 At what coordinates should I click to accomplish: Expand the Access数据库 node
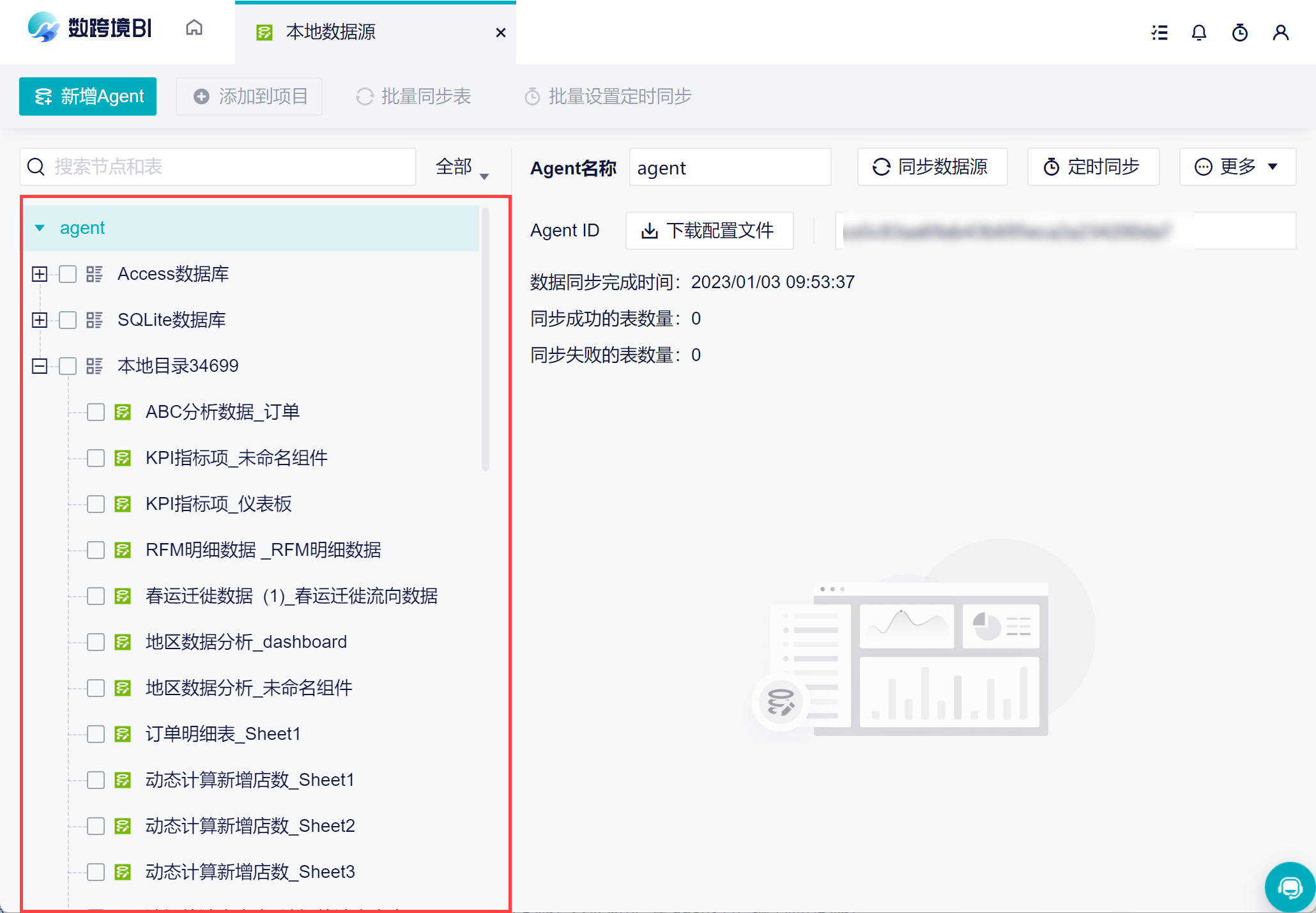click(x=40, y=274)
